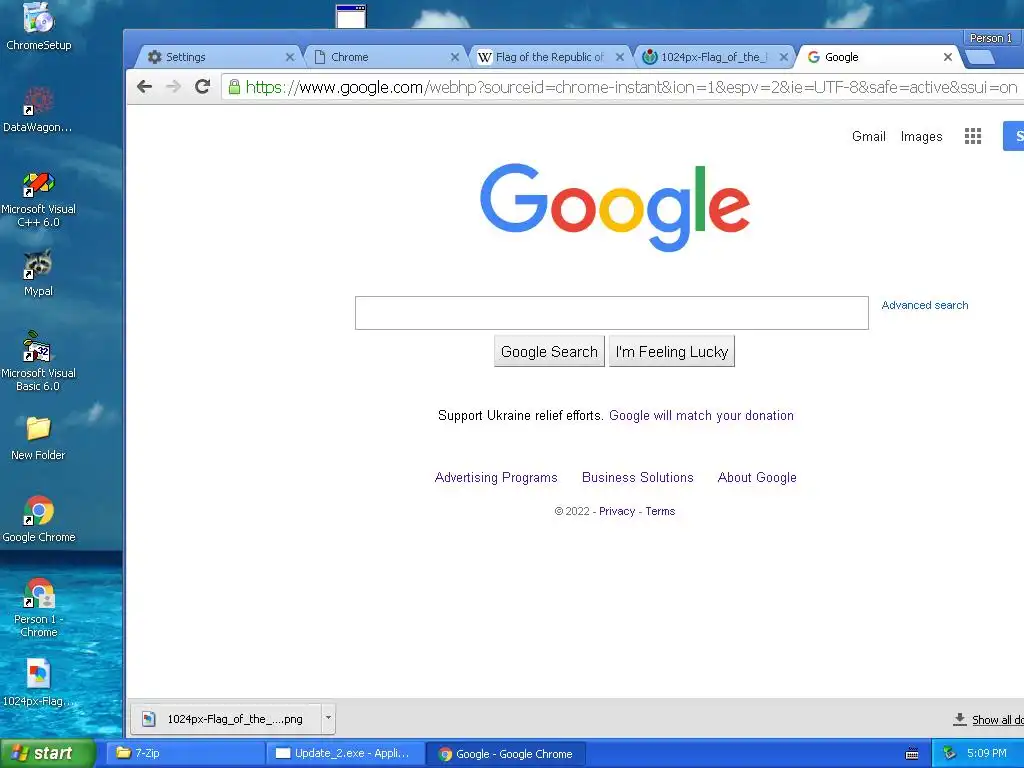Screen dimensions: 1024x768
Task: Click the blue Sign in button
Action: pos(1014,136)
